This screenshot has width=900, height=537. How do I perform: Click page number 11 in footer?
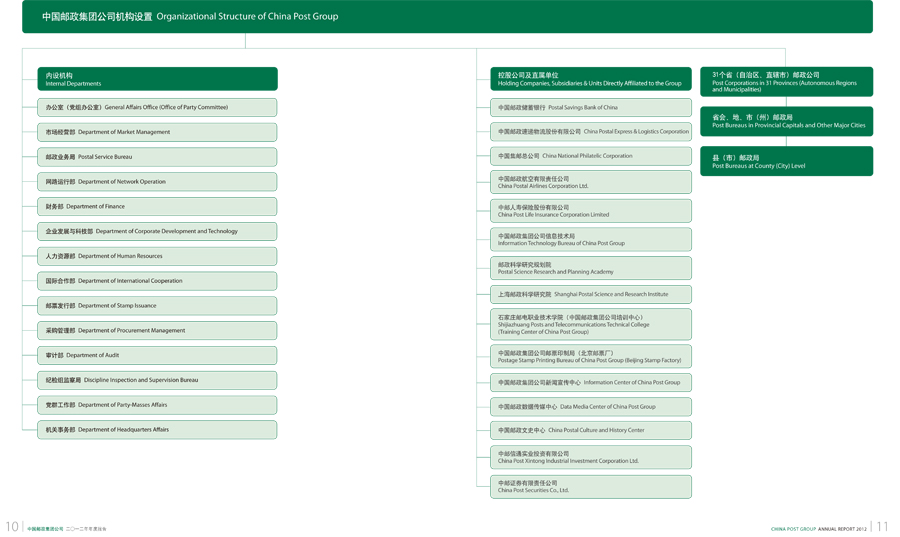point(883,526)
